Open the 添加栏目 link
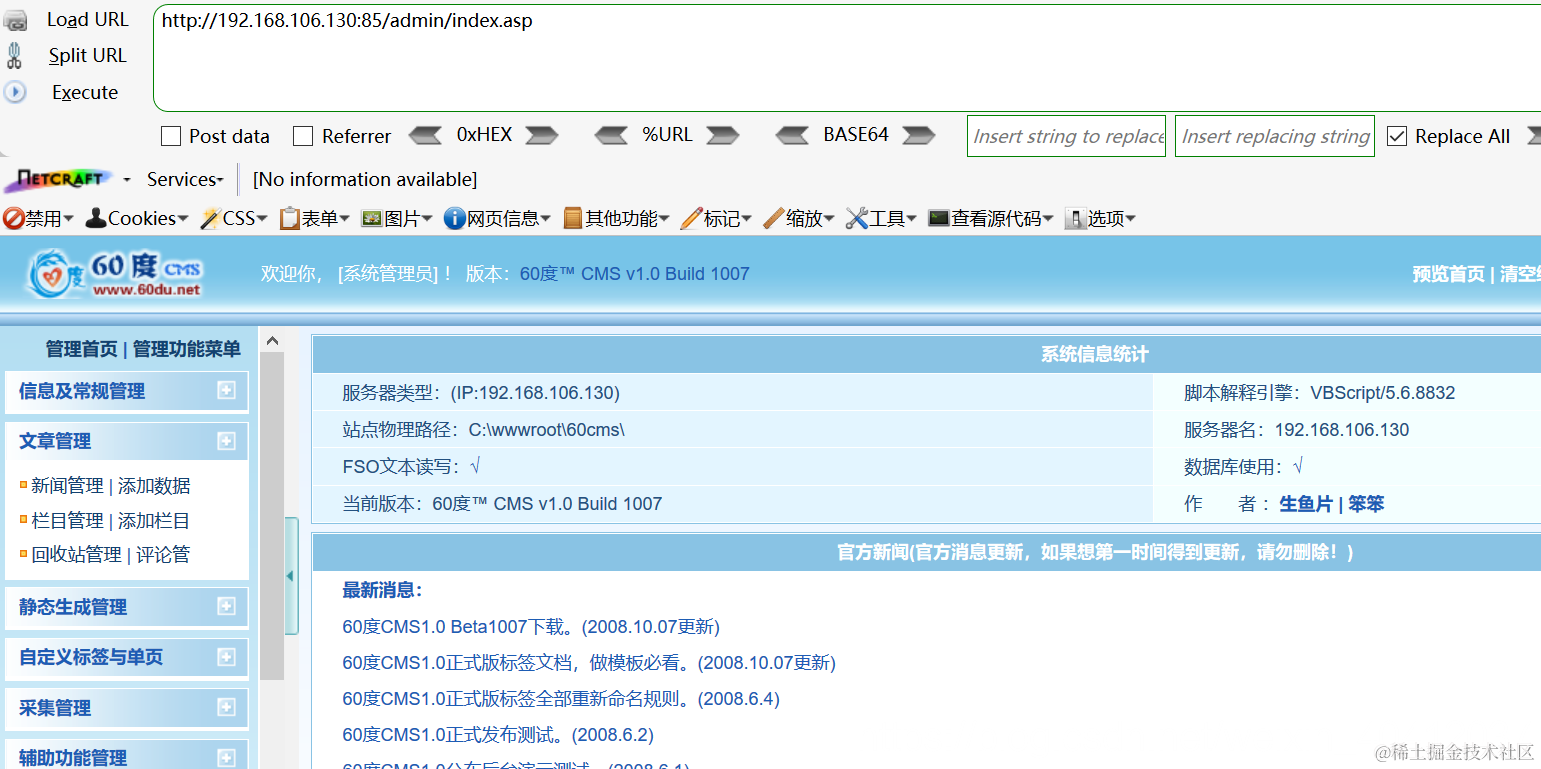Viewport: 1541px width, 769px height. click(x=154, y=520)
